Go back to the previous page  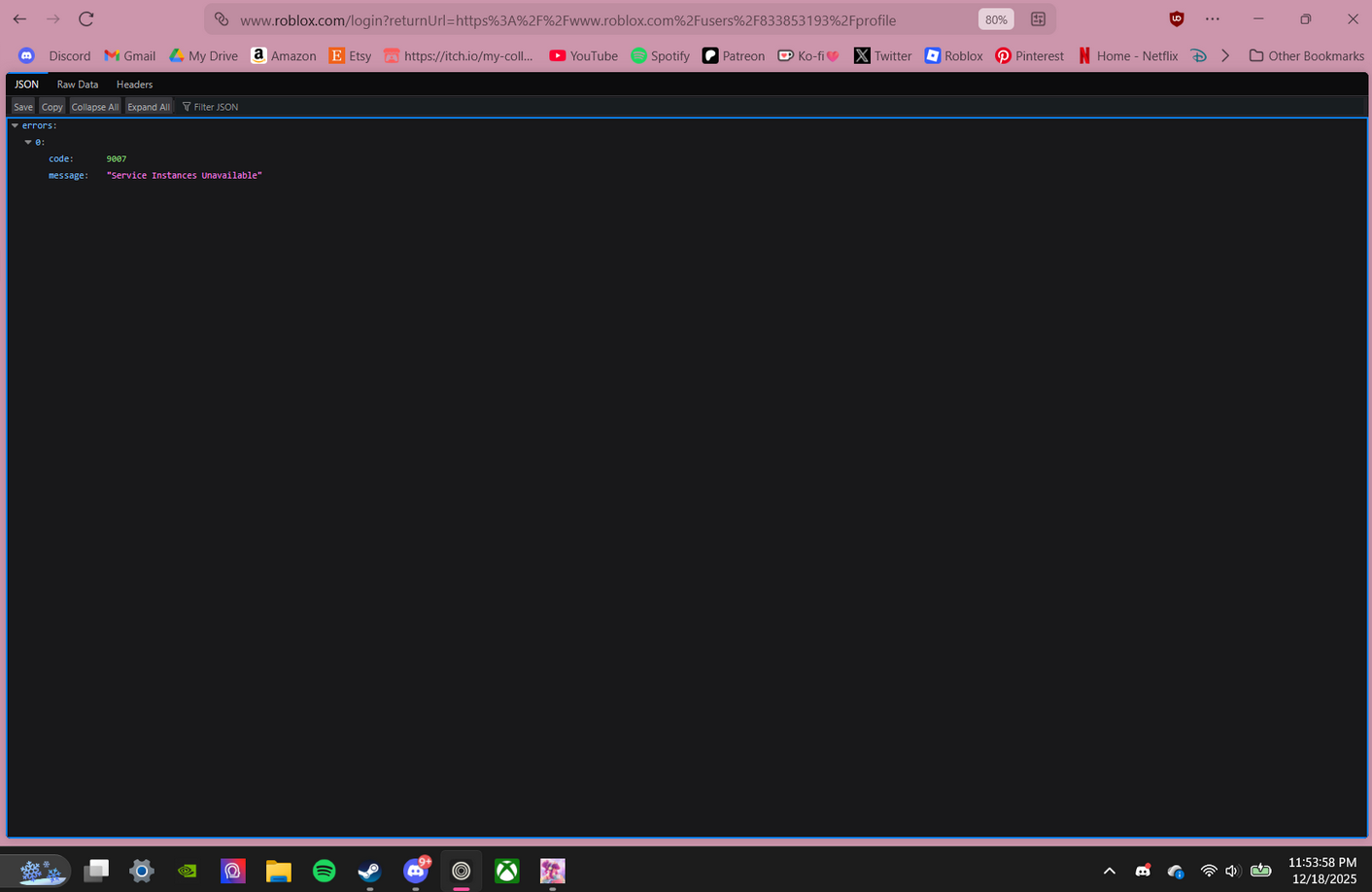19,18
